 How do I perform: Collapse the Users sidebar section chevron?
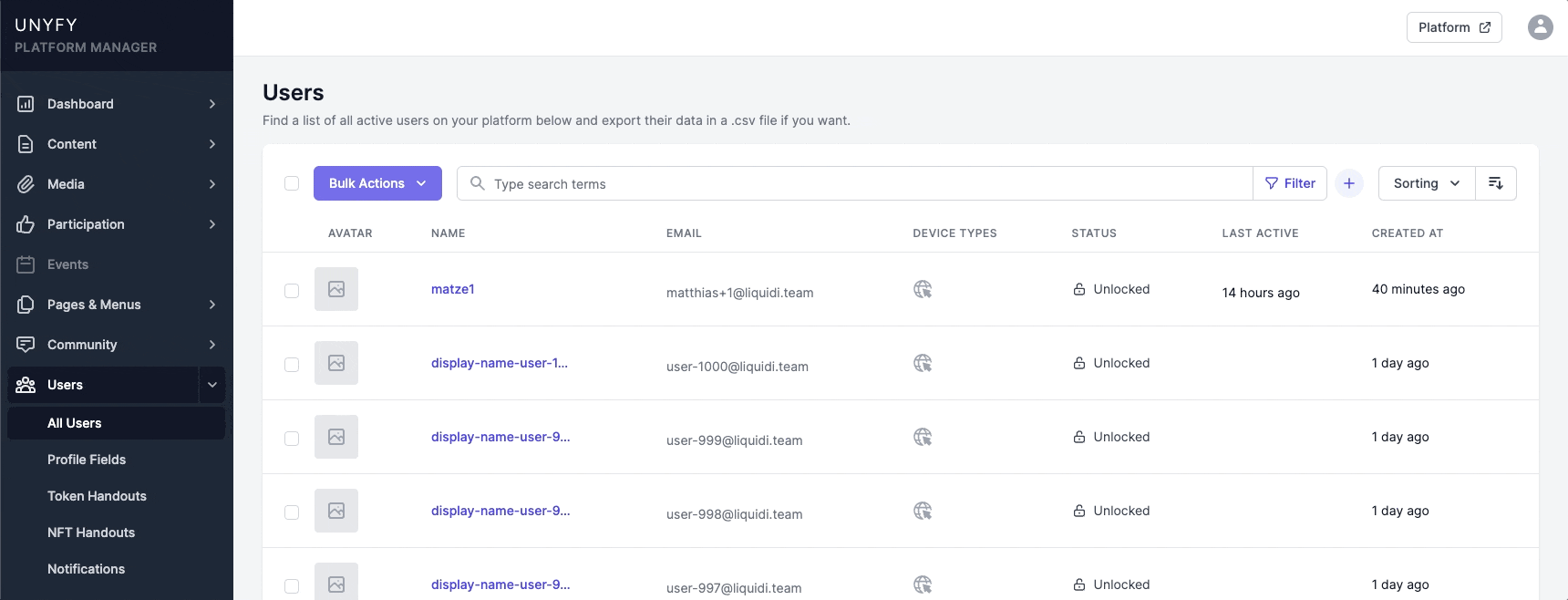coord(212,385)
